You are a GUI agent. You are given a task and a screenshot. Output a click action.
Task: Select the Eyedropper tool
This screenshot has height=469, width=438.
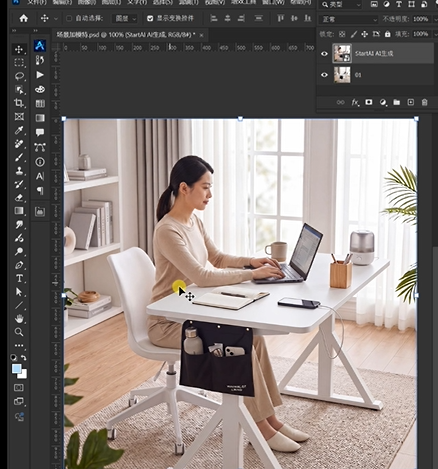coord(19,130)
